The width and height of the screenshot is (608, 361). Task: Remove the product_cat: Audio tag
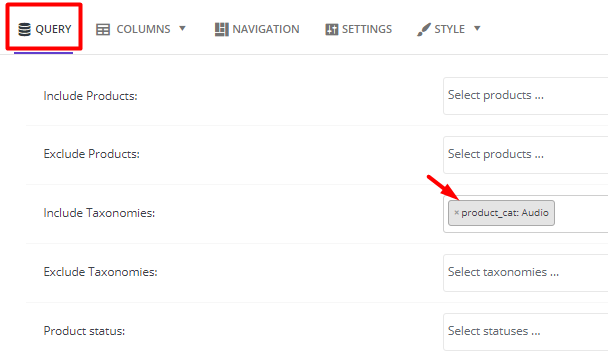coord(456,212)
